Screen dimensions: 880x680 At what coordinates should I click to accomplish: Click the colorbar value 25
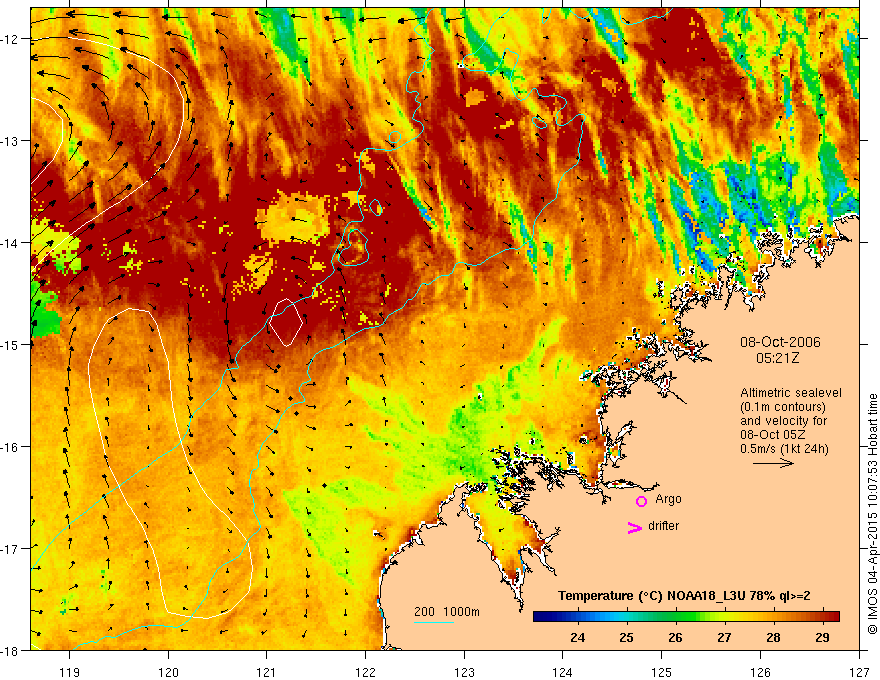[626, 637]
